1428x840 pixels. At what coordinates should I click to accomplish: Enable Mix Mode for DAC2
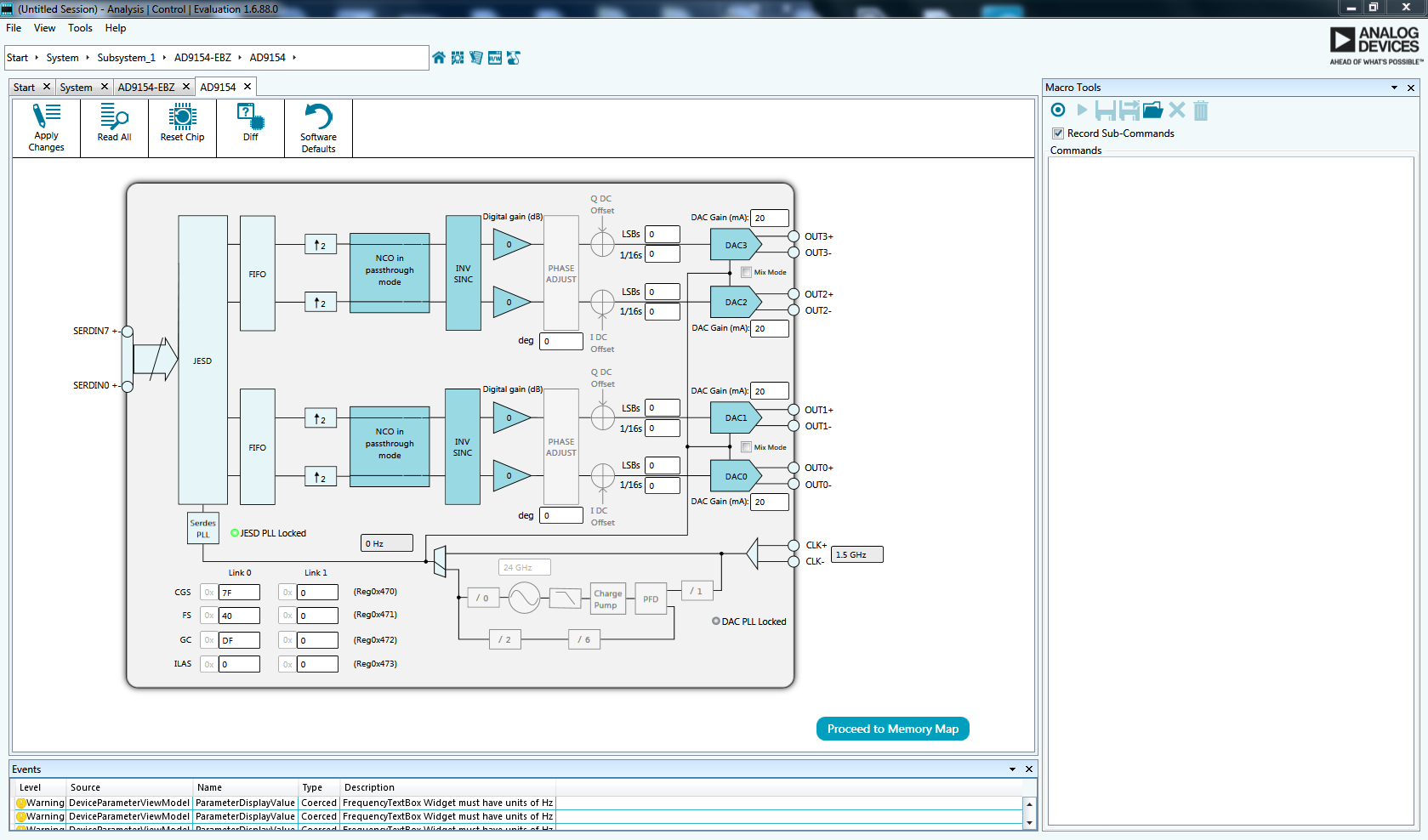pos(746,272)
